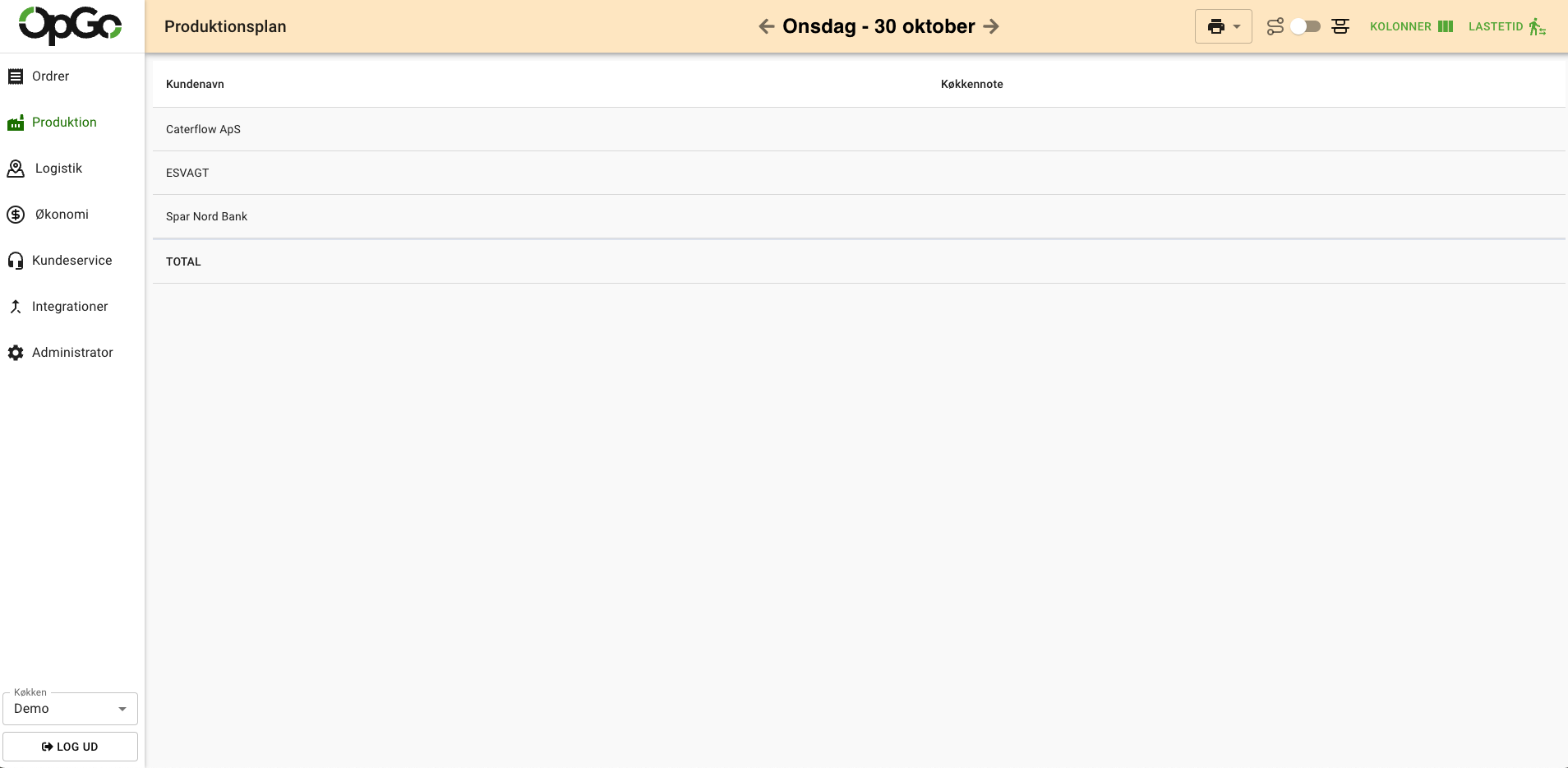This screenshot has width=1568, height=768.
Task: Click the Onsdag - 30 oktober date heading
Action: 879,26
